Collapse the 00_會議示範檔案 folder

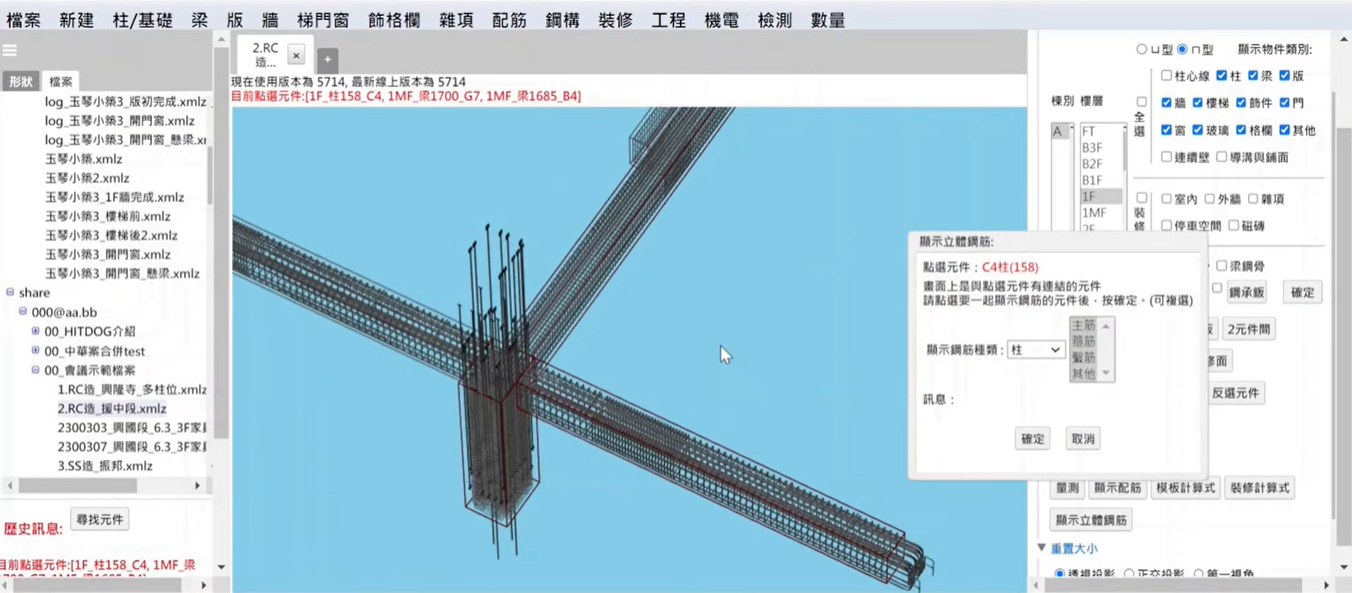[36, 370]
